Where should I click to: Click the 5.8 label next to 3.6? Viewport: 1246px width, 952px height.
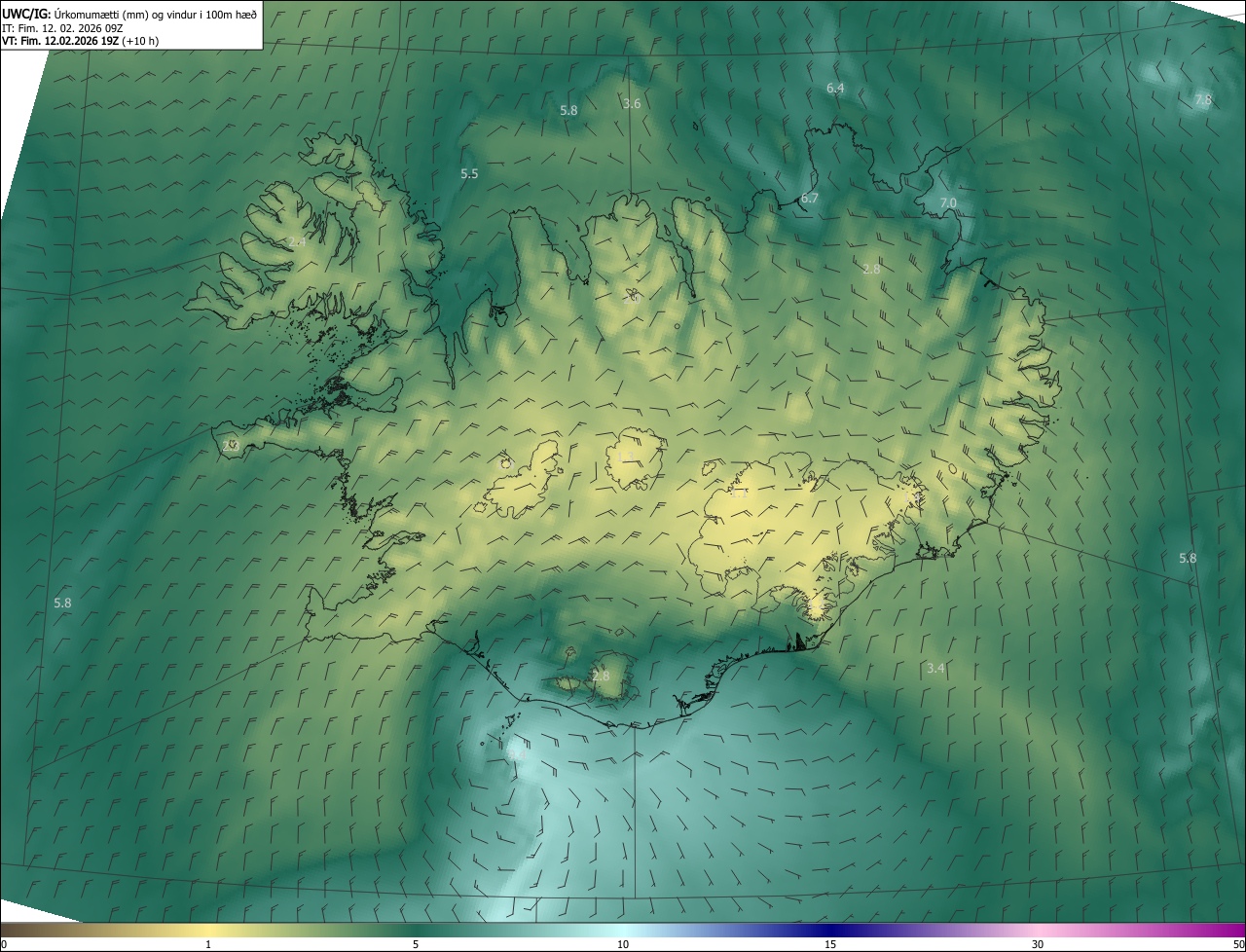coord(568,111)
